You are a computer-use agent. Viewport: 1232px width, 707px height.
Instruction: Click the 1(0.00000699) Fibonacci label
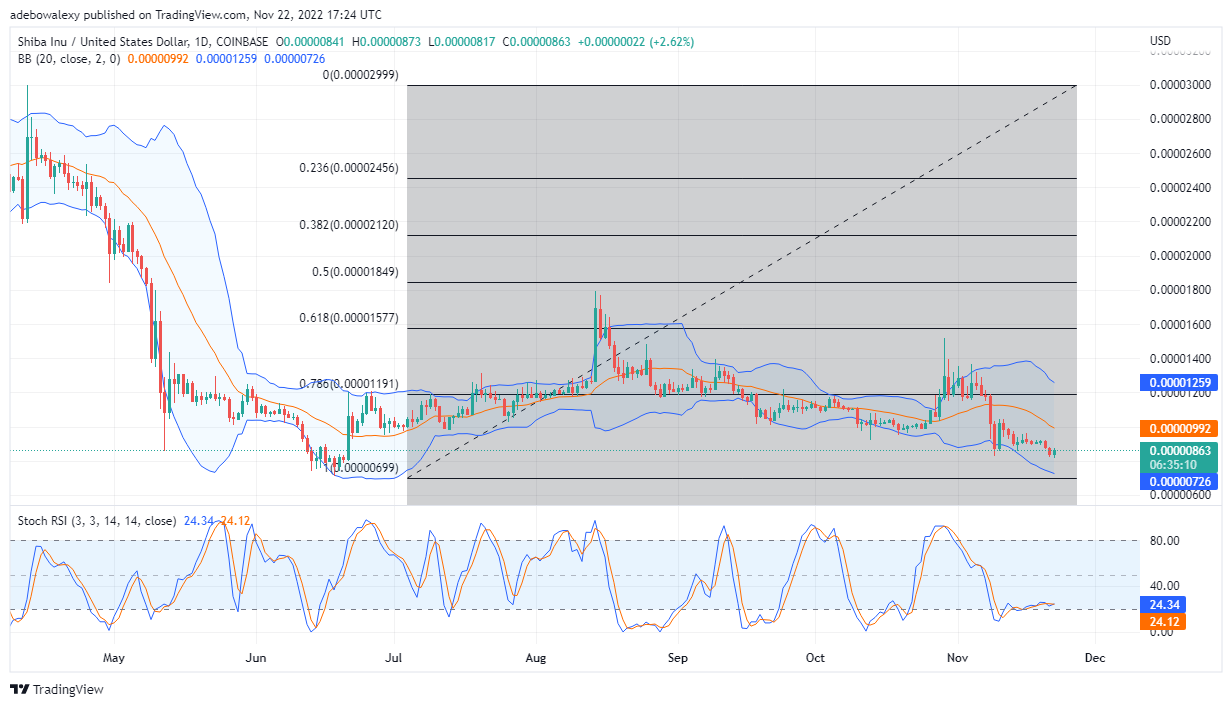364,467
